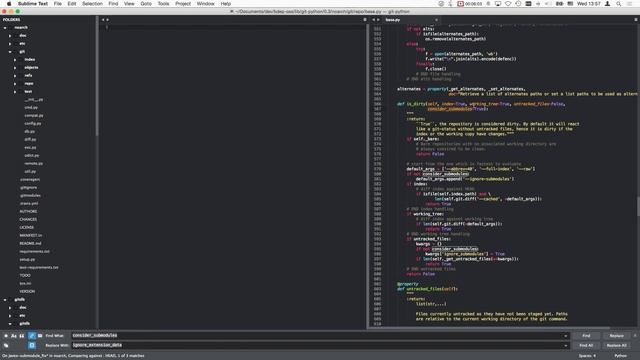Open the Find menu
The height and width of the screenshot is (360, 640).
tap(113, 4)
